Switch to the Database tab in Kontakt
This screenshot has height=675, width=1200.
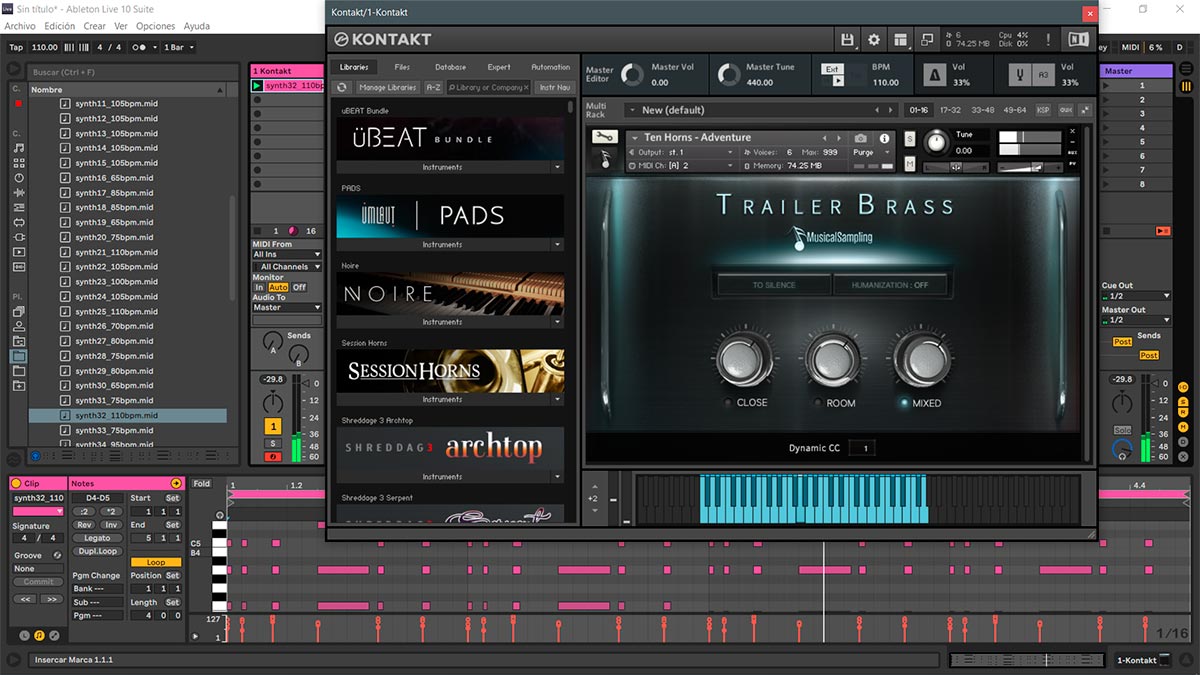[451, 67]
